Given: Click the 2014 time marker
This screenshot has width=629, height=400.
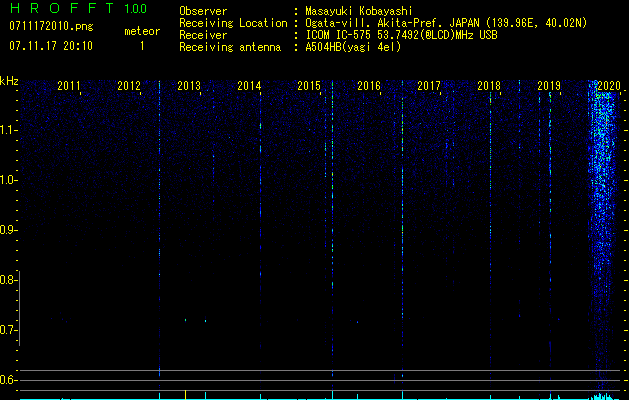Looking at the screenshot, I should 249,85.
